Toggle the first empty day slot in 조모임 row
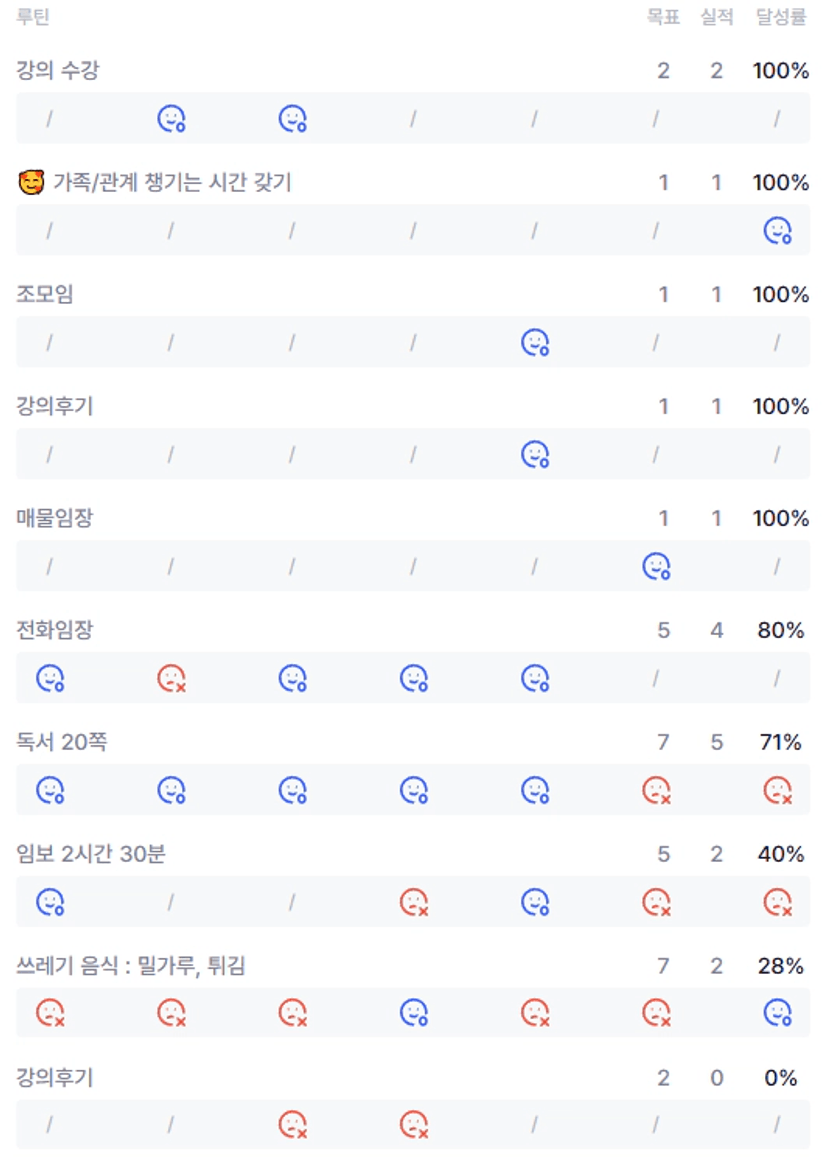The width and height of the screenshot is (827, 1161). coord(49,344)
